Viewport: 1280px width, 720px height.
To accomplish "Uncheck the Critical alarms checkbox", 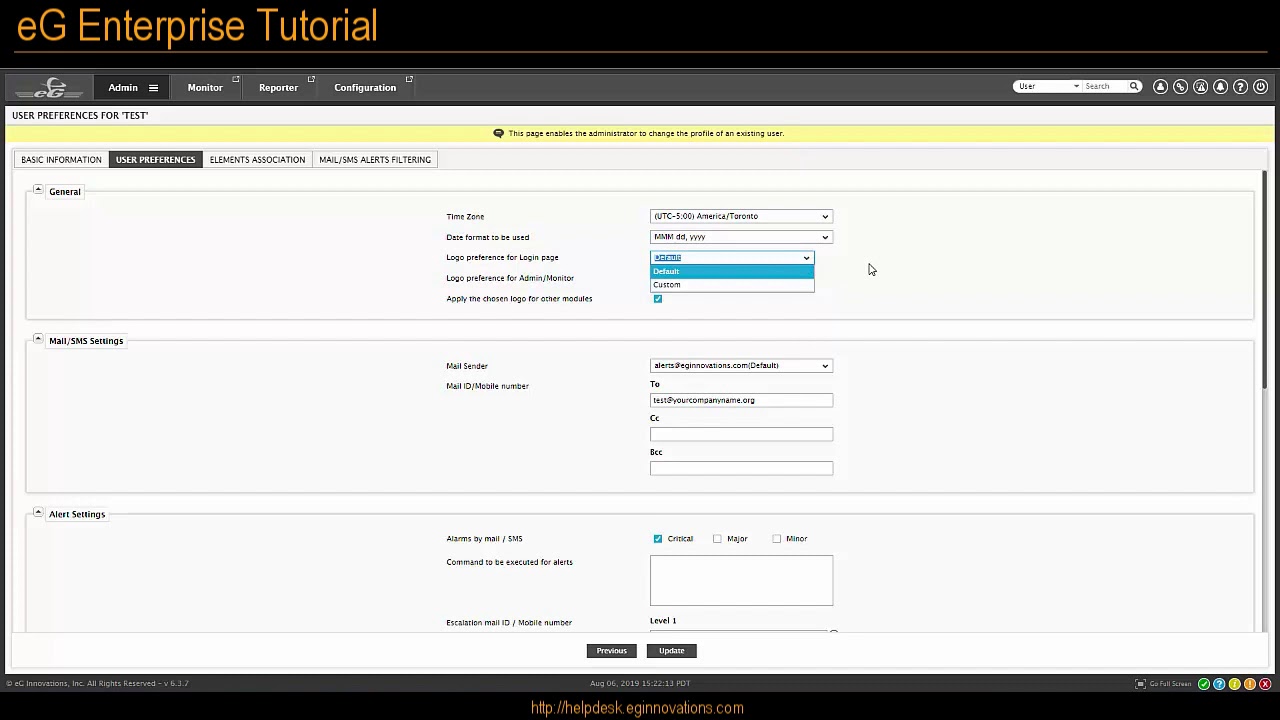I will coord(658,539).
